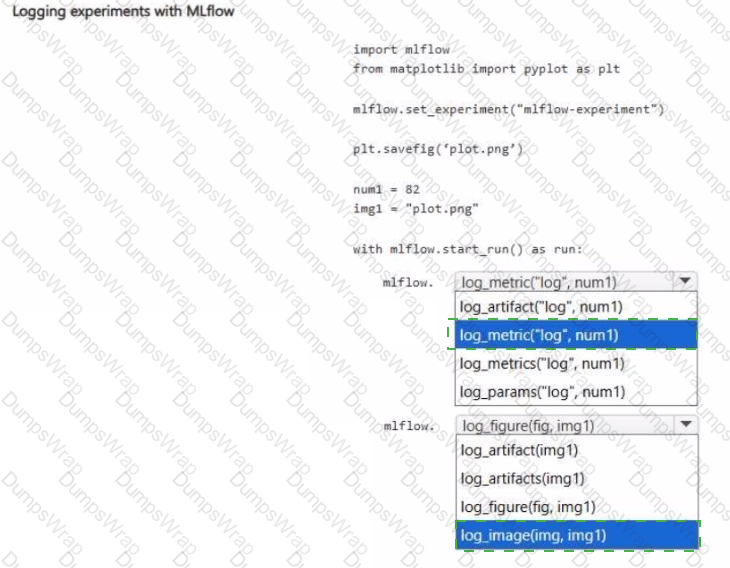Viewport: 730px width, 568px height.
Task: Select log_metric("log", num1) highlighted option
Action: point(576,335)
